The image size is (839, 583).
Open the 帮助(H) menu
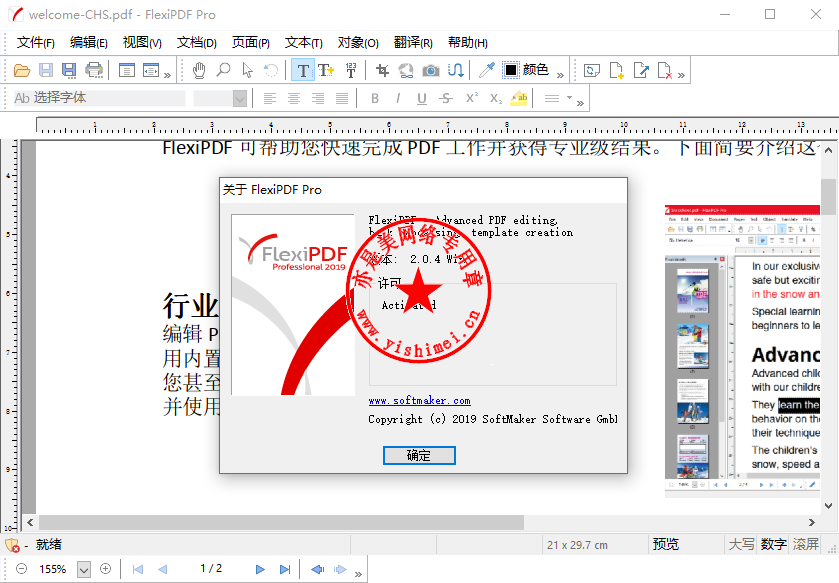(x=468, y=42)
